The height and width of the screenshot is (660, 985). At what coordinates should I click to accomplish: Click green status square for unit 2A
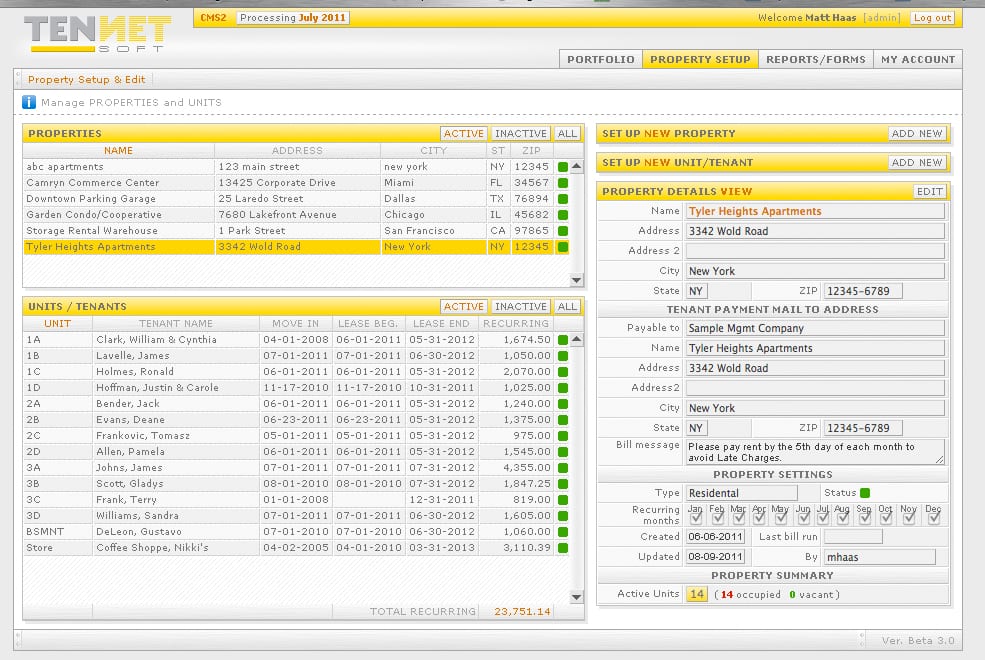[563, 404]
